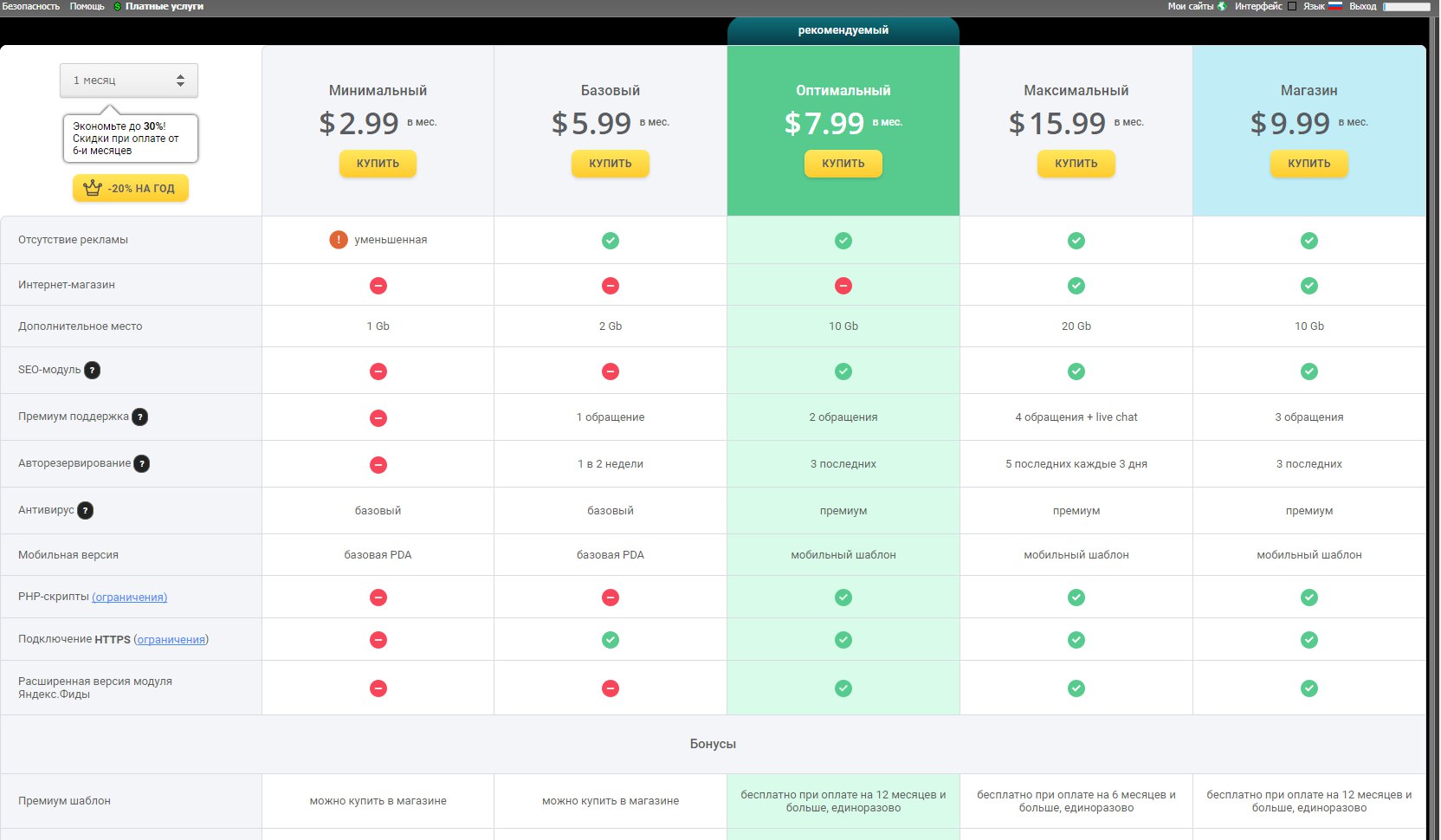Click the Антивирус help question icon
Screen dimensions: 1441x840
point(85,510)
